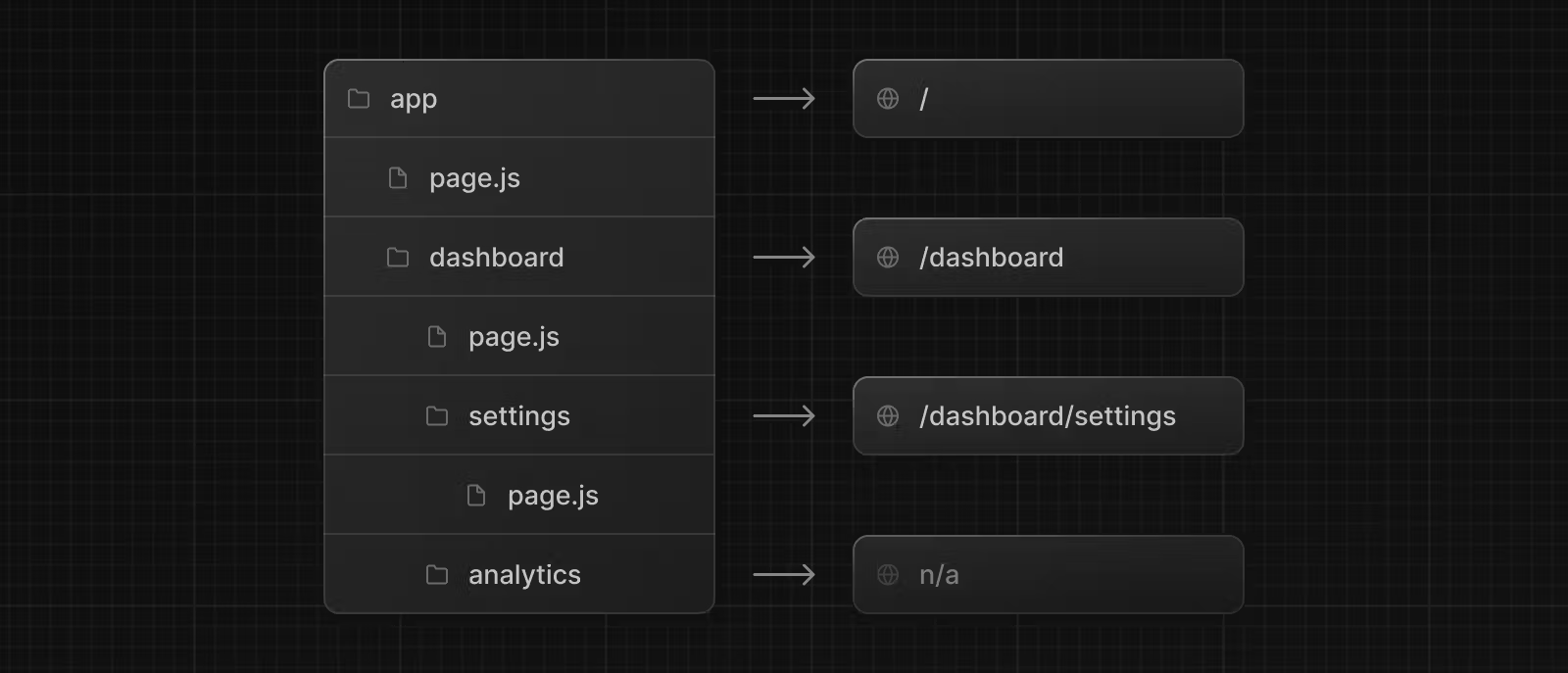Click the globe icon beside the / route
This screenshot has width=1568, height=673.
click(x=888, y=99)
